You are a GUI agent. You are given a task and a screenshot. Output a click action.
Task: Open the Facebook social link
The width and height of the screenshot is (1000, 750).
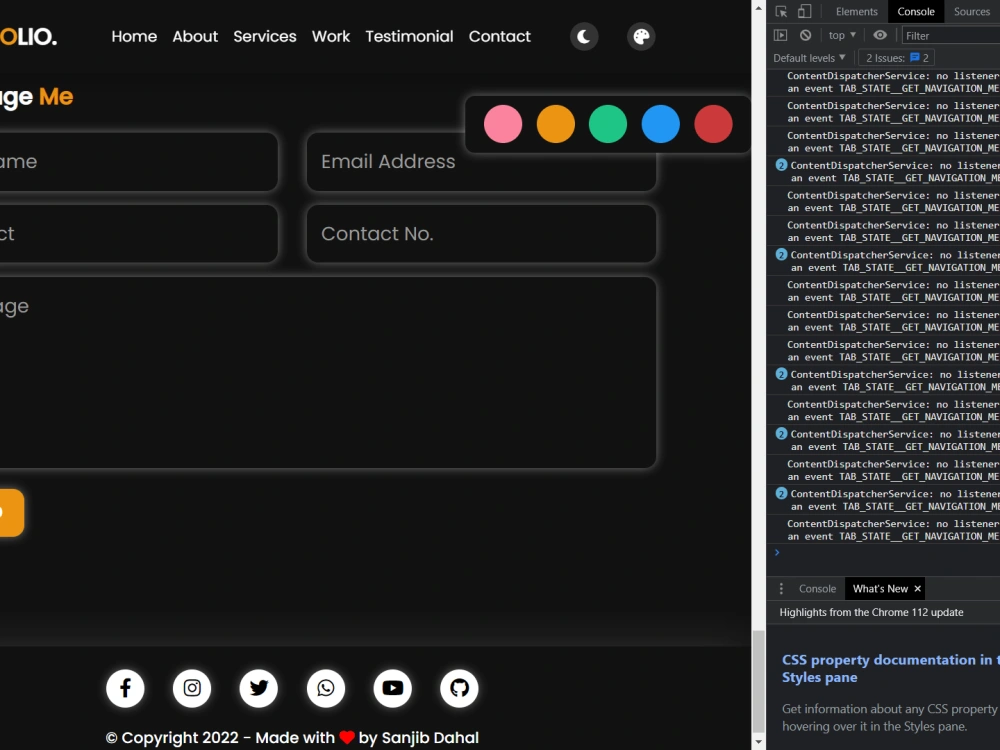(125, 688)
